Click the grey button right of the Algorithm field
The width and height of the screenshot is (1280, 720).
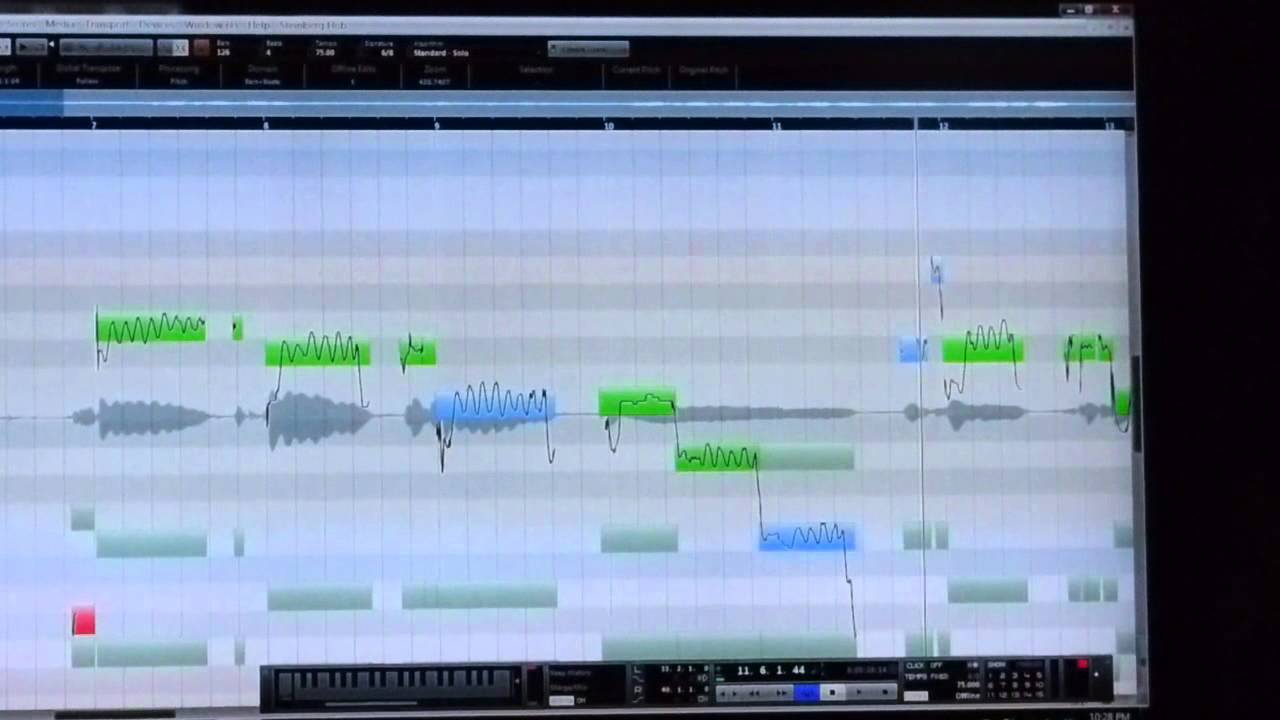tap(588, 48)
